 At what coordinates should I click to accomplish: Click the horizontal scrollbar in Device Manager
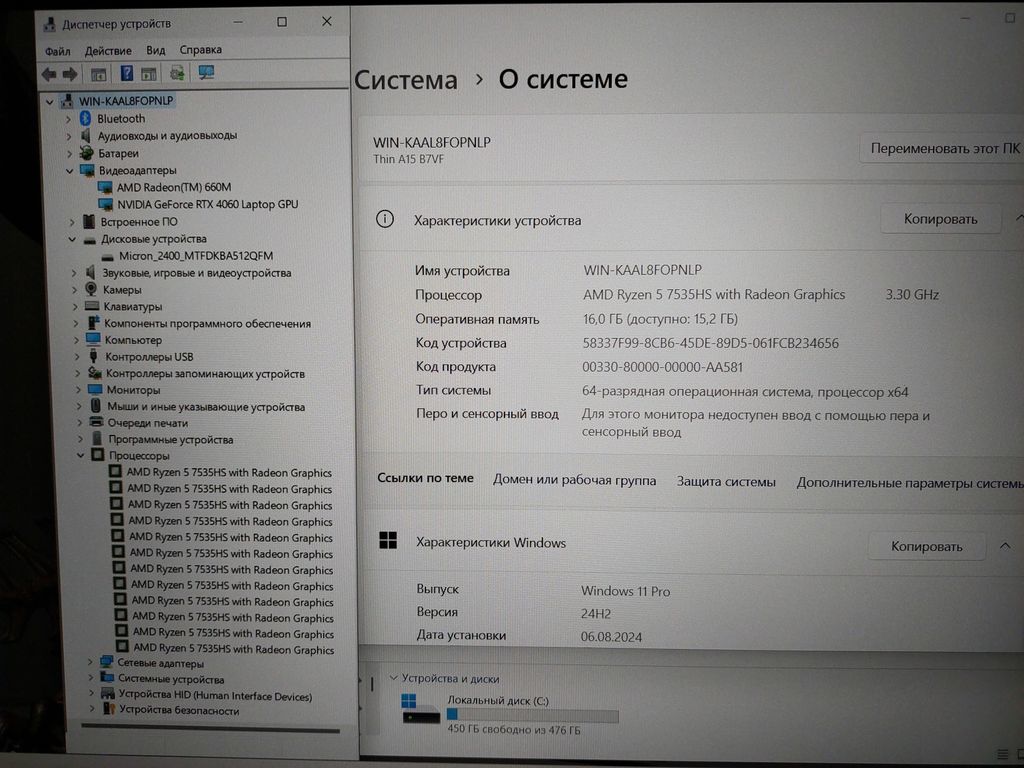pos(210,728)
